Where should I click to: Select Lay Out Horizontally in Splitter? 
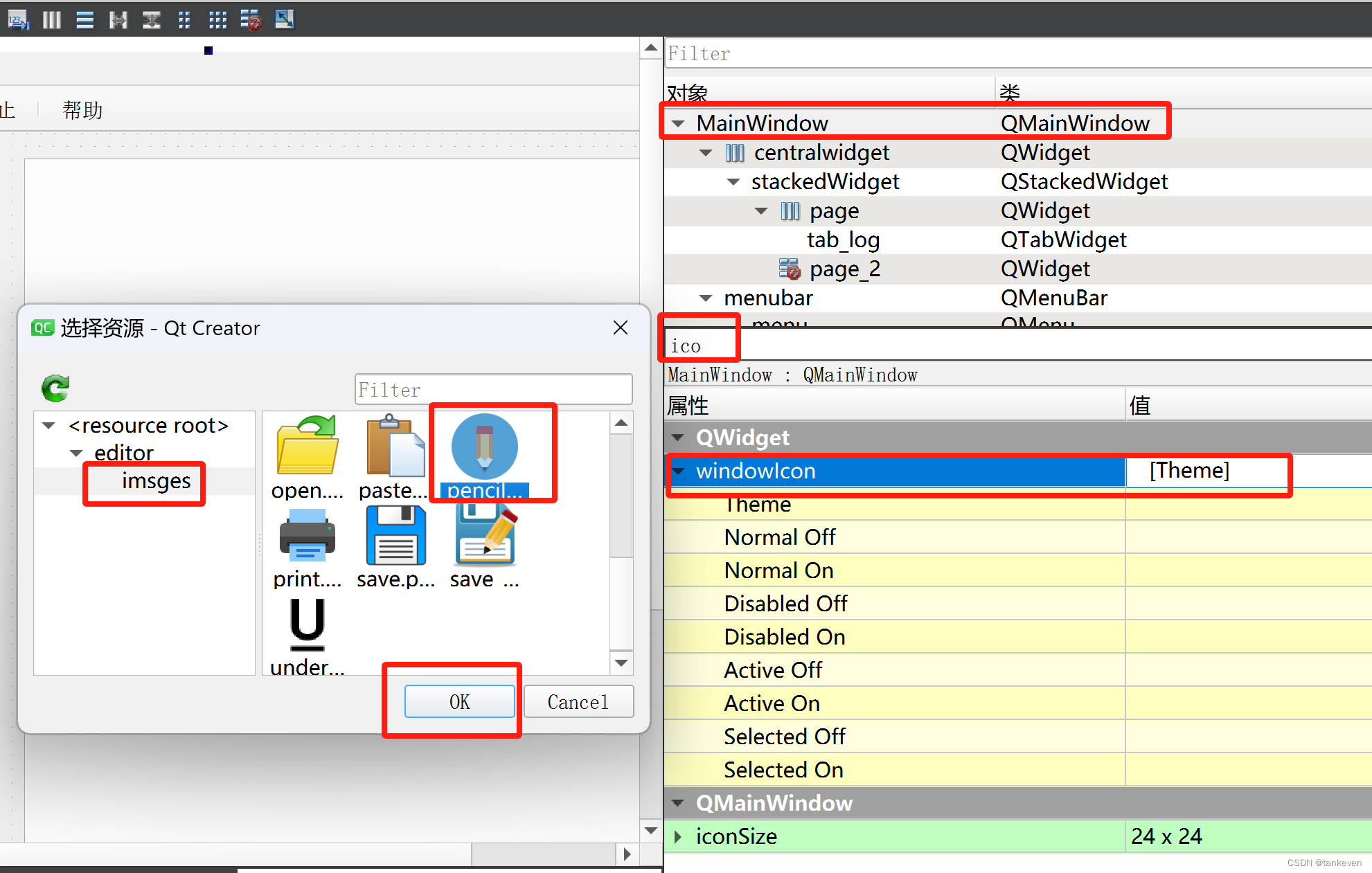(118, 19)
